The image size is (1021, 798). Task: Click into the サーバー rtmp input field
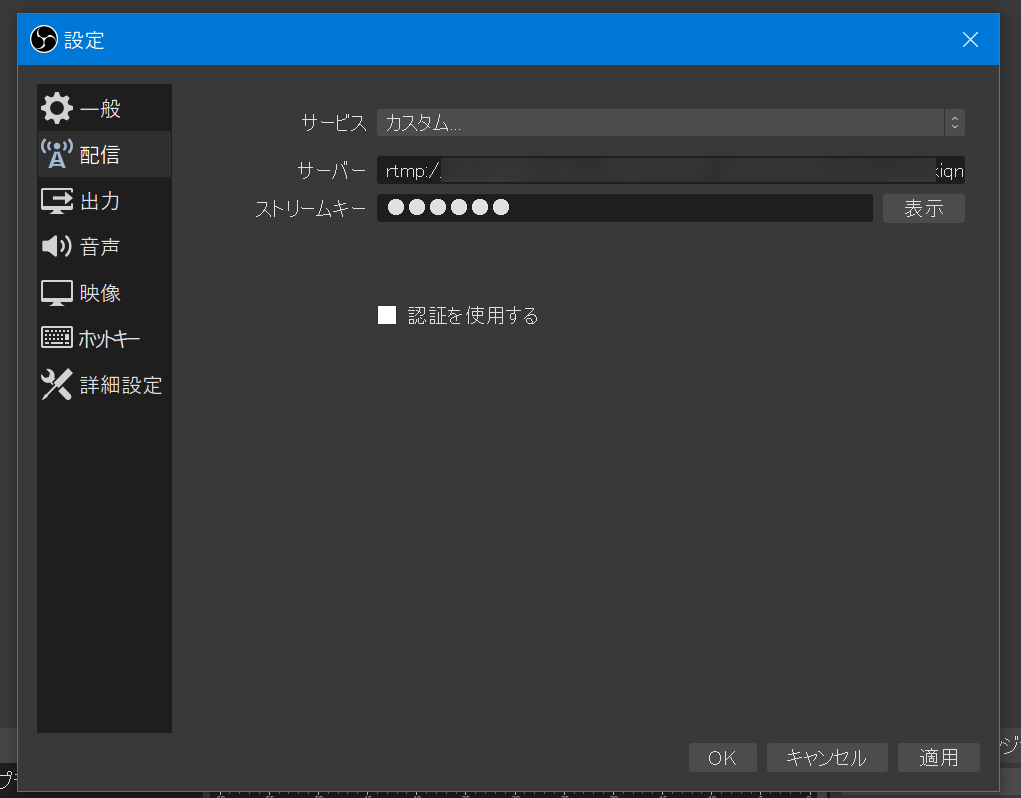(x=671, y=171)
